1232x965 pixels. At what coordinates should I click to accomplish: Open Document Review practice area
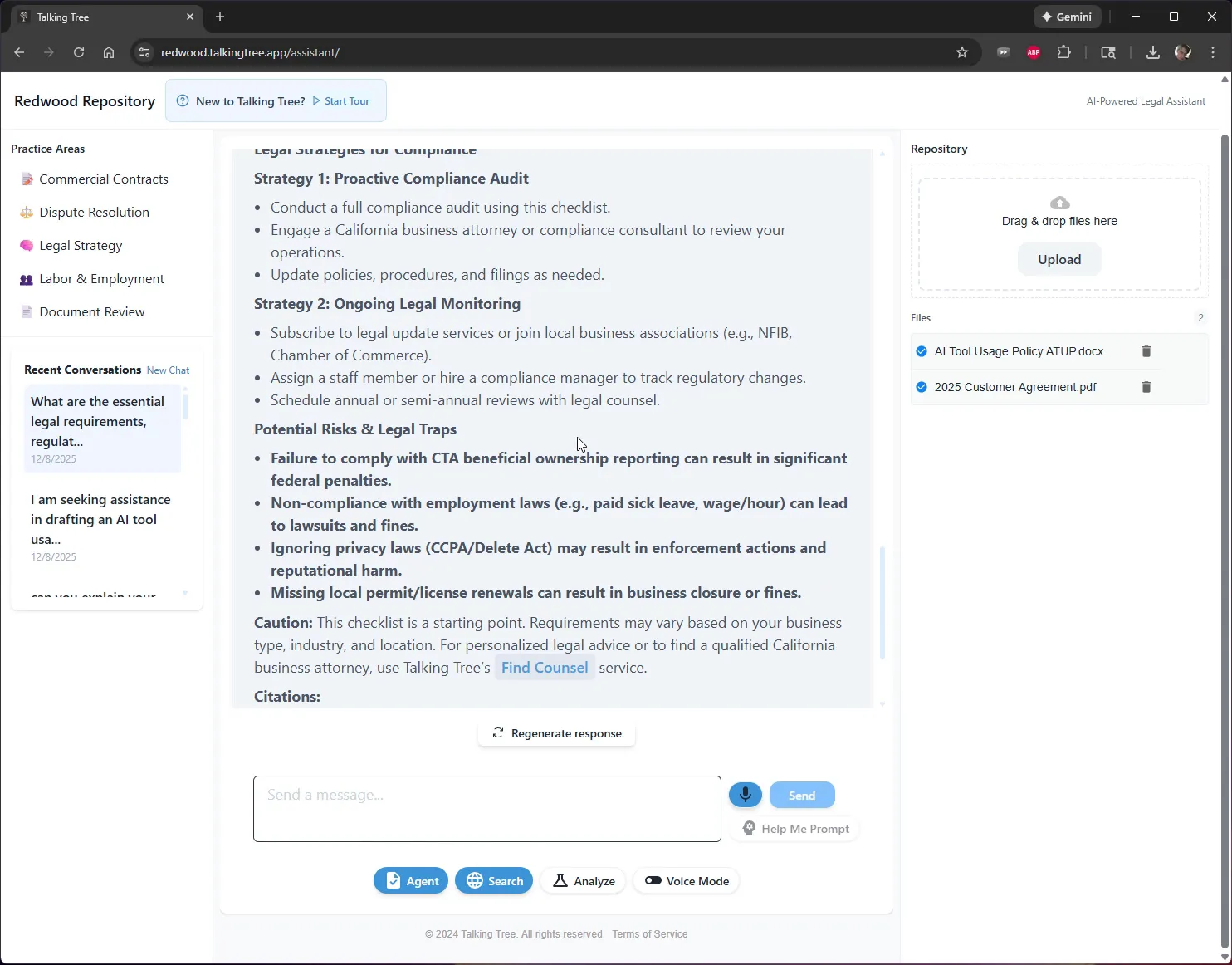point(92,312)
